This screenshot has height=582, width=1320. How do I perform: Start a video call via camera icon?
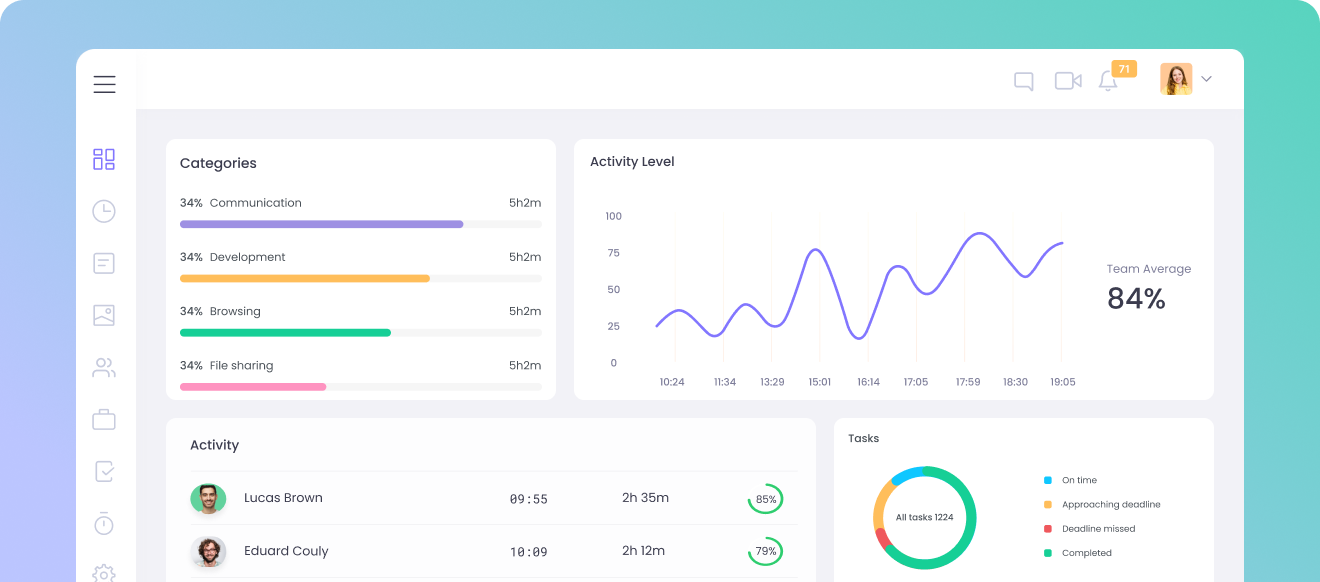(x=1068, y=80)
